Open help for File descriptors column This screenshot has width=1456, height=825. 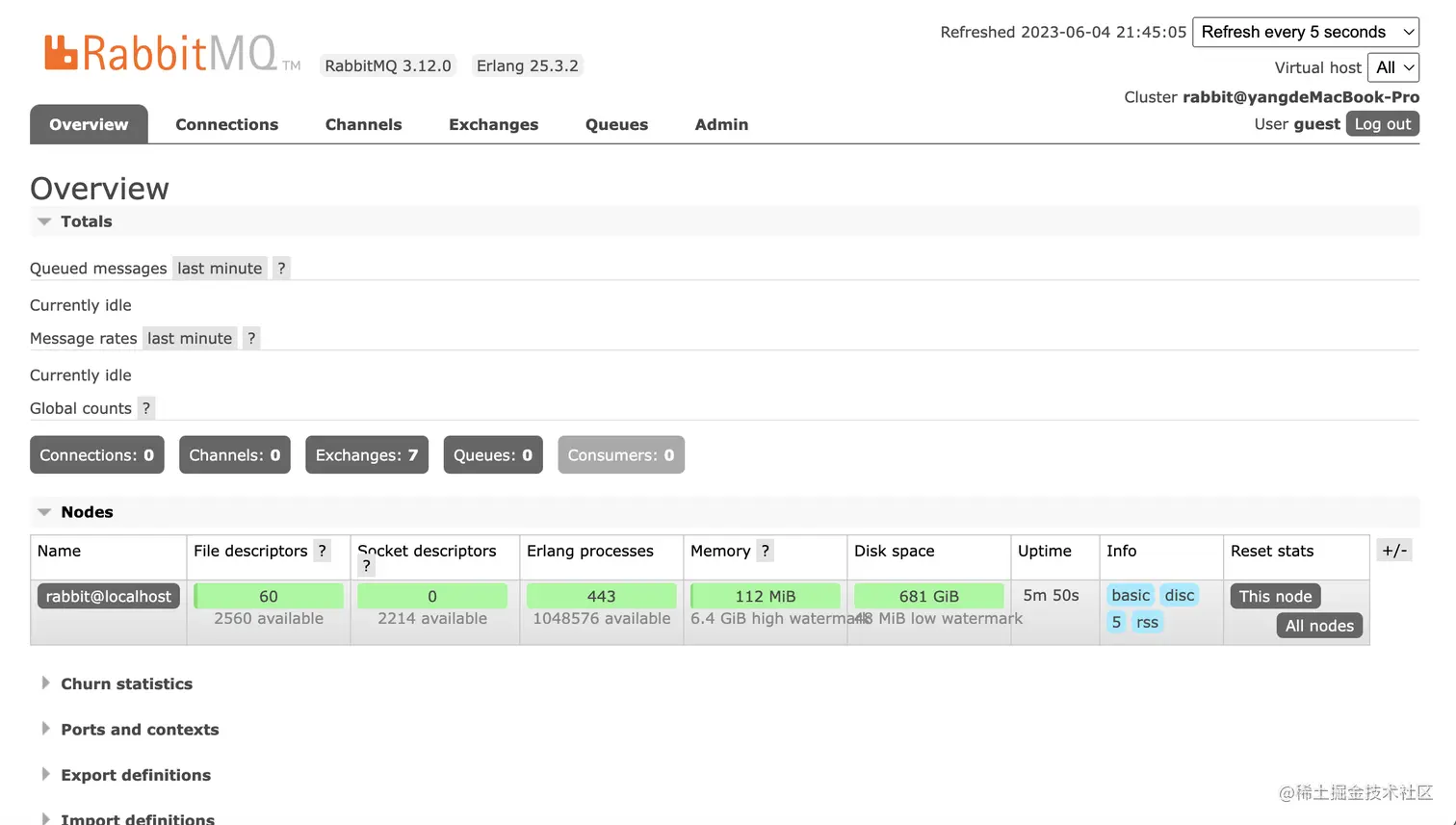pos(323,551)
